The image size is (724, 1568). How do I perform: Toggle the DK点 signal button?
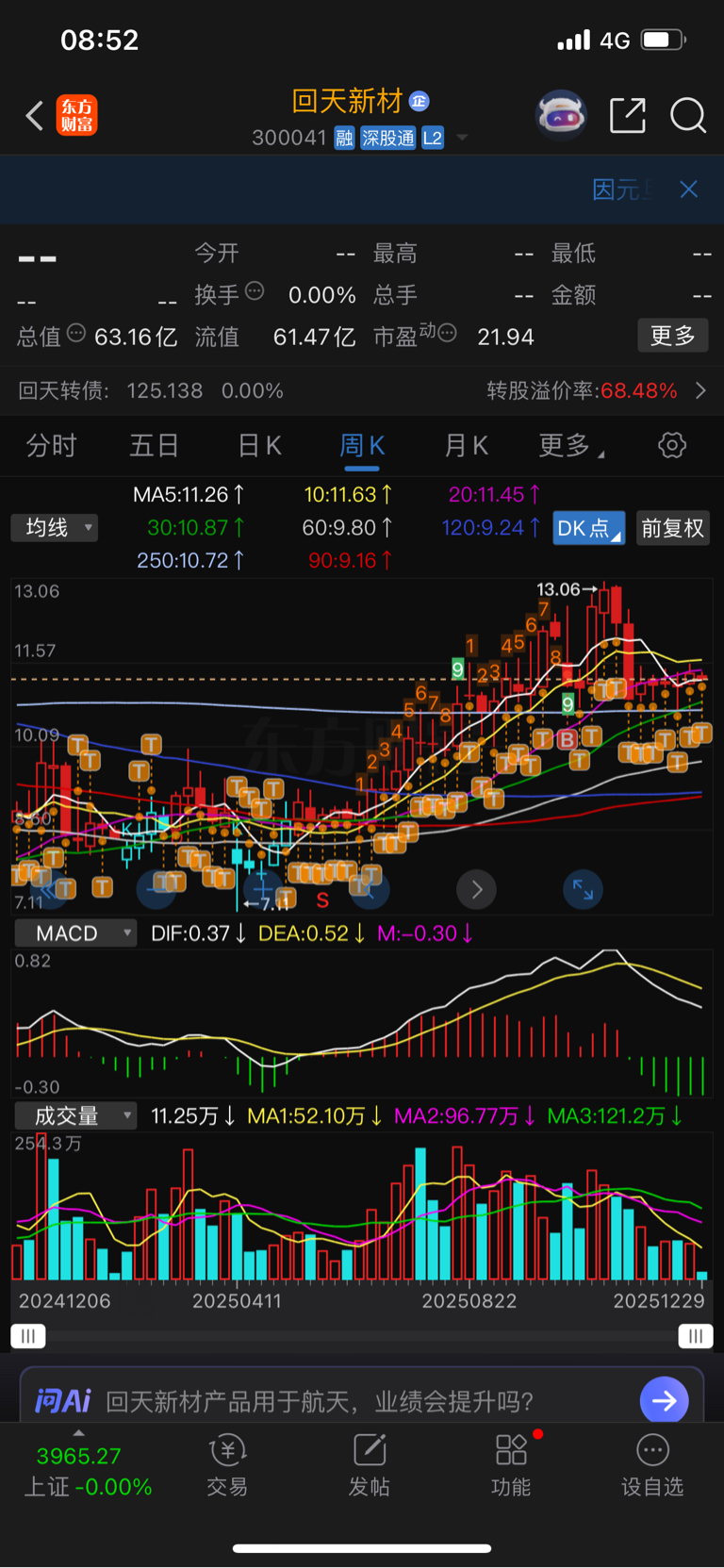point(588,528)
